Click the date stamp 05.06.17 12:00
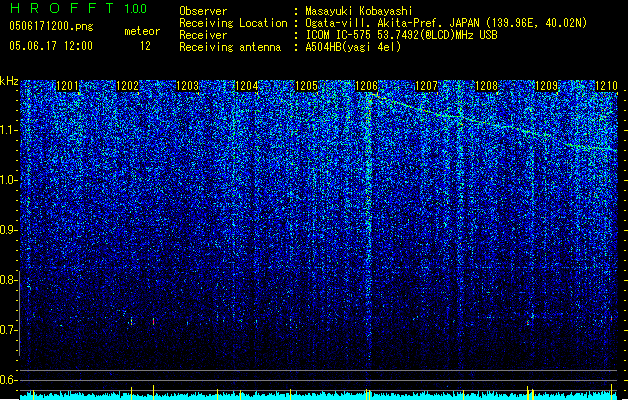 [x=51, y=46]
